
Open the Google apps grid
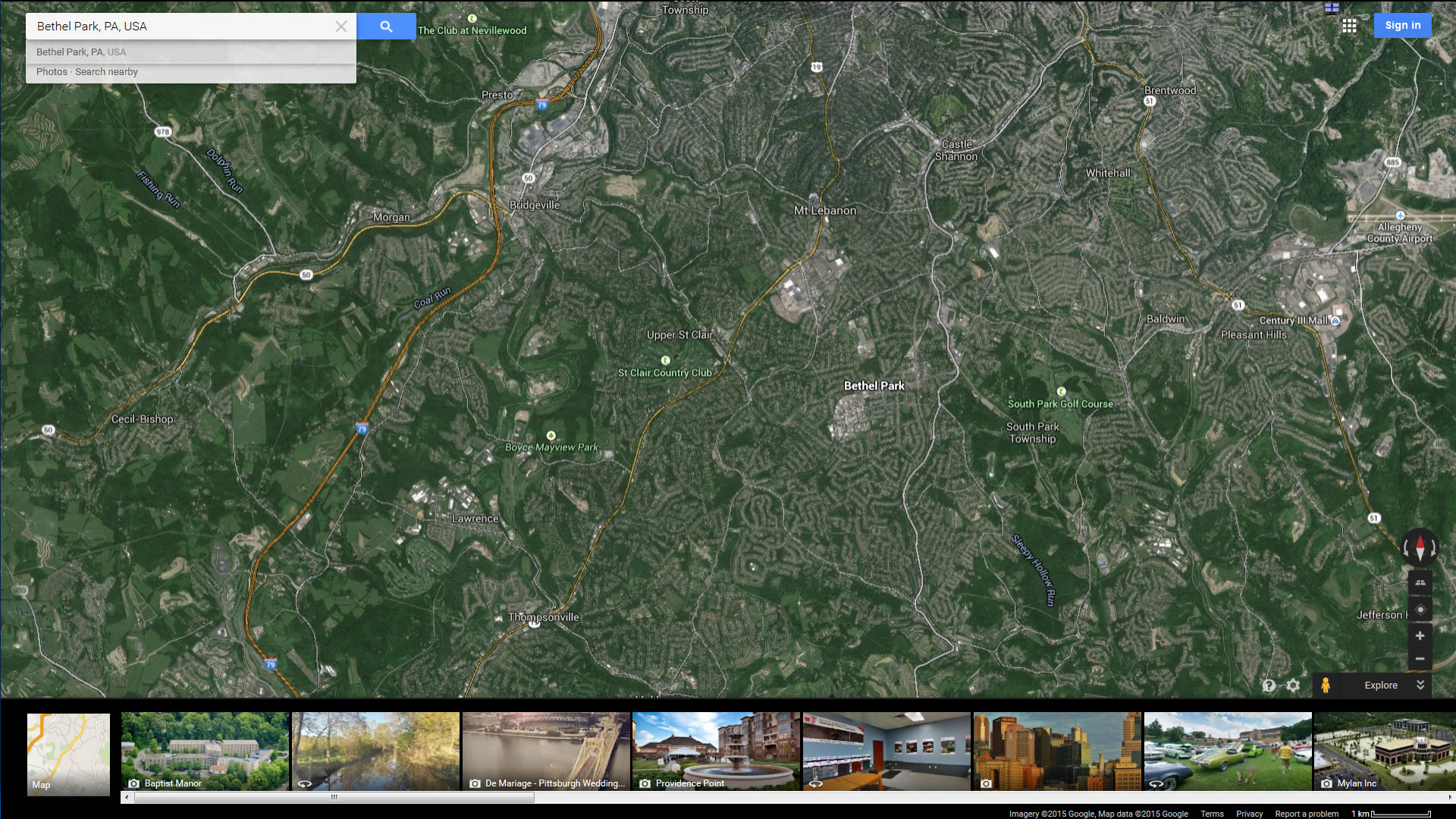coord(1349,26)
